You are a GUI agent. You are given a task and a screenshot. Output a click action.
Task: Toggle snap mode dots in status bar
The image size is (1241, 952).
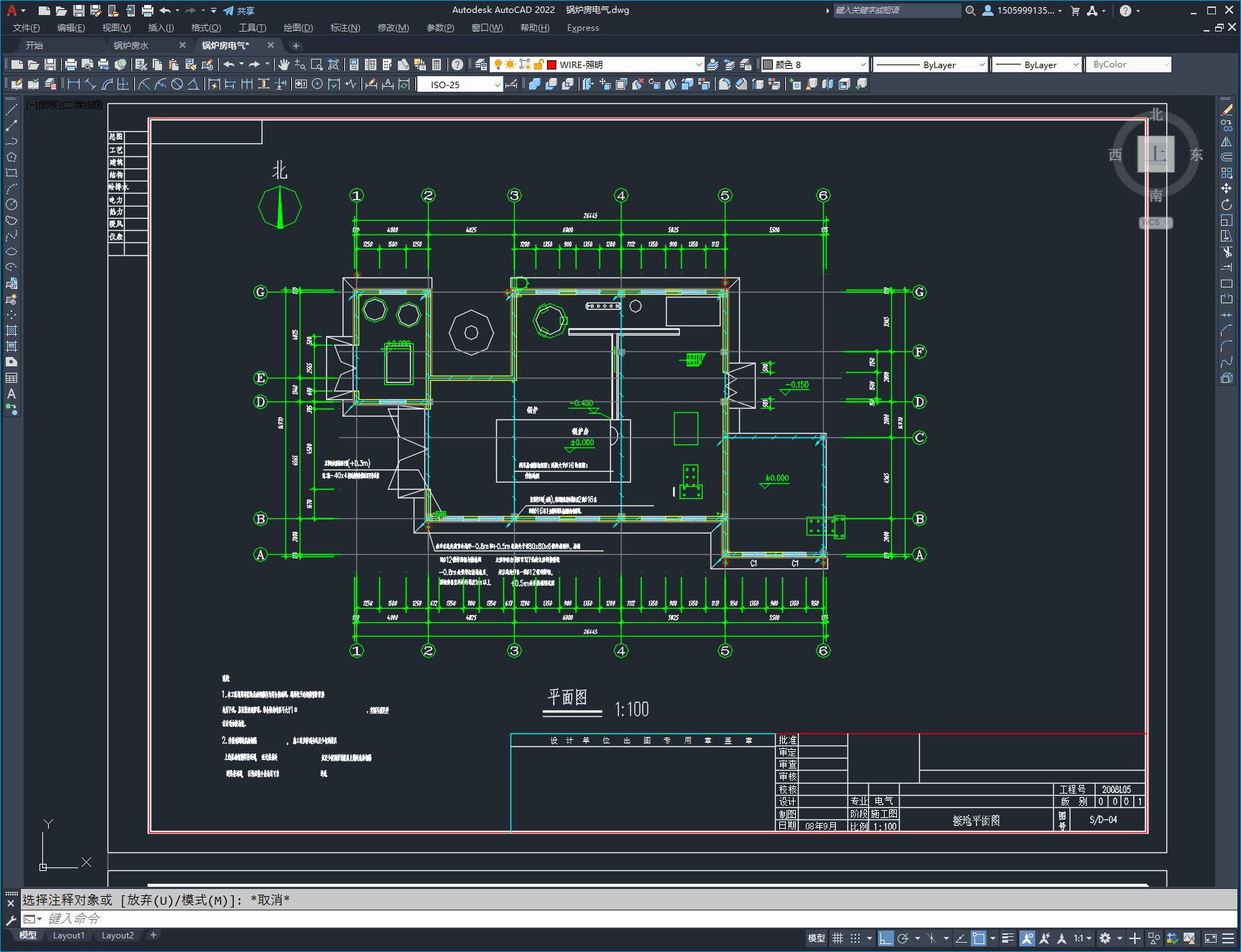point(855,938)
